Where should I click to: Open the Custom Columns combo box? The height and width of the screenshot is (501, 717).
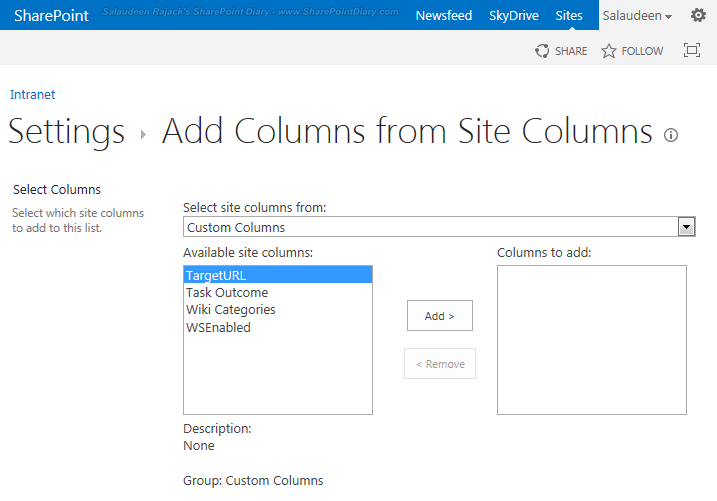(x=430, y=227)
